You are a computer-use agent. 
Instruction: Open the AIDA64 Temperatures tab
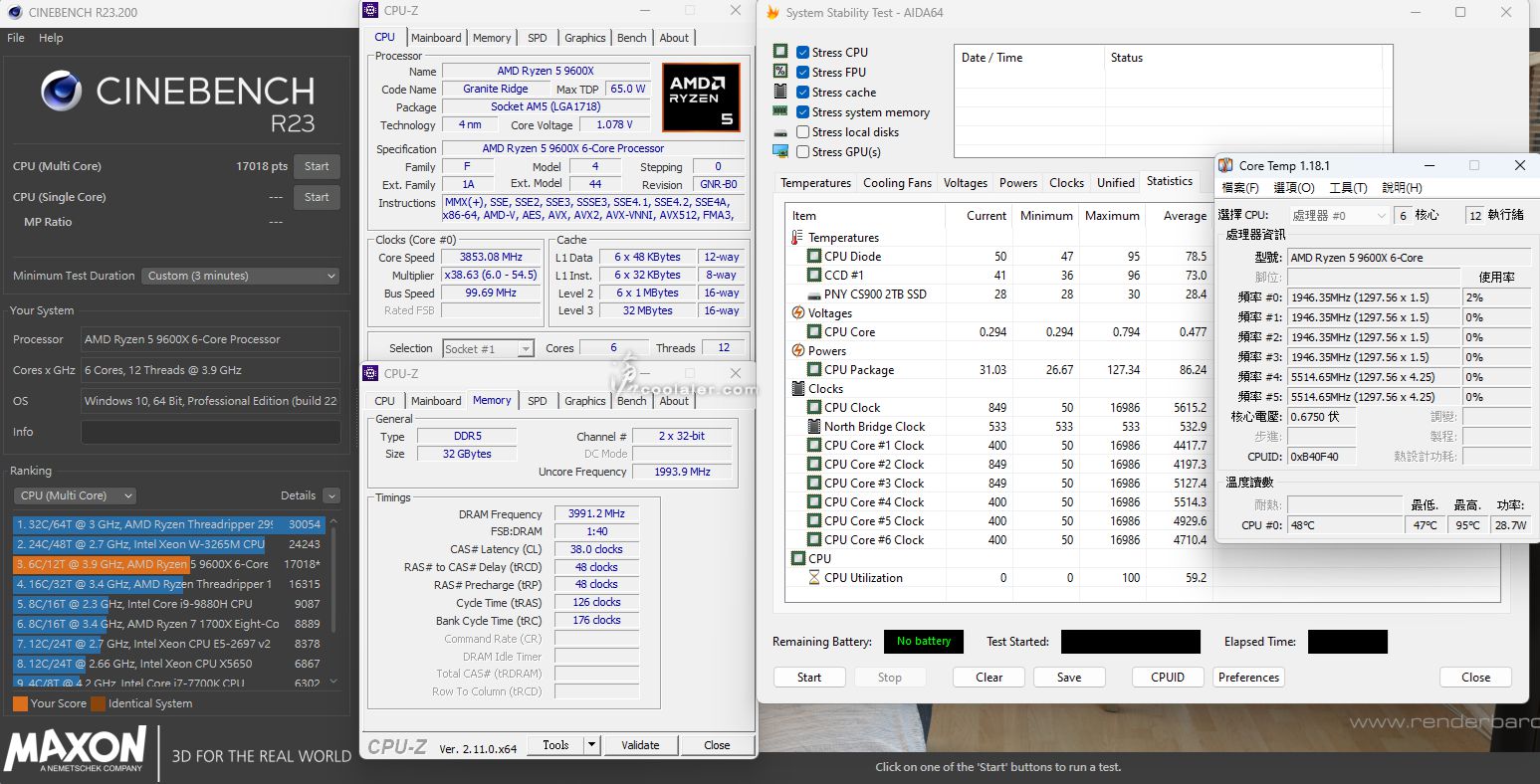815,183
